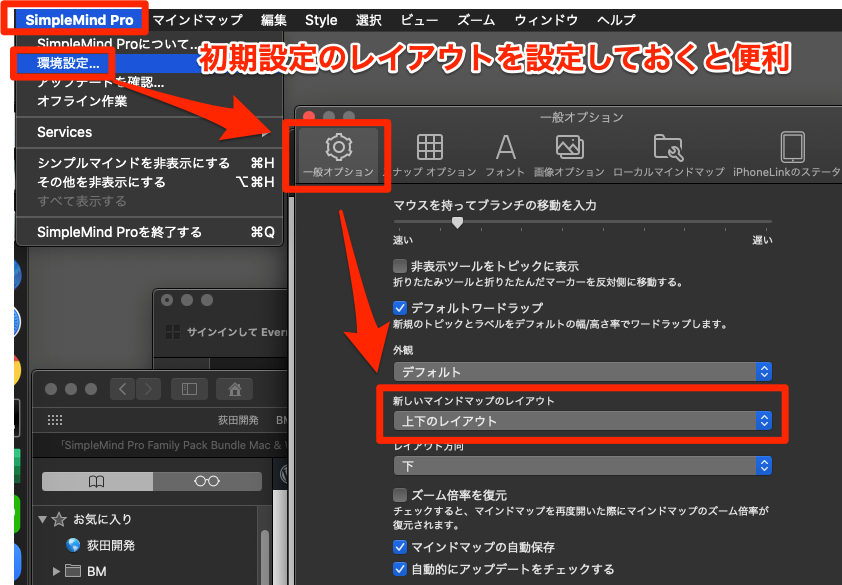842x585 pixels.
Task: Open the 新しいマインドマップのレイアウト dropdown
Action: (580, 421)
